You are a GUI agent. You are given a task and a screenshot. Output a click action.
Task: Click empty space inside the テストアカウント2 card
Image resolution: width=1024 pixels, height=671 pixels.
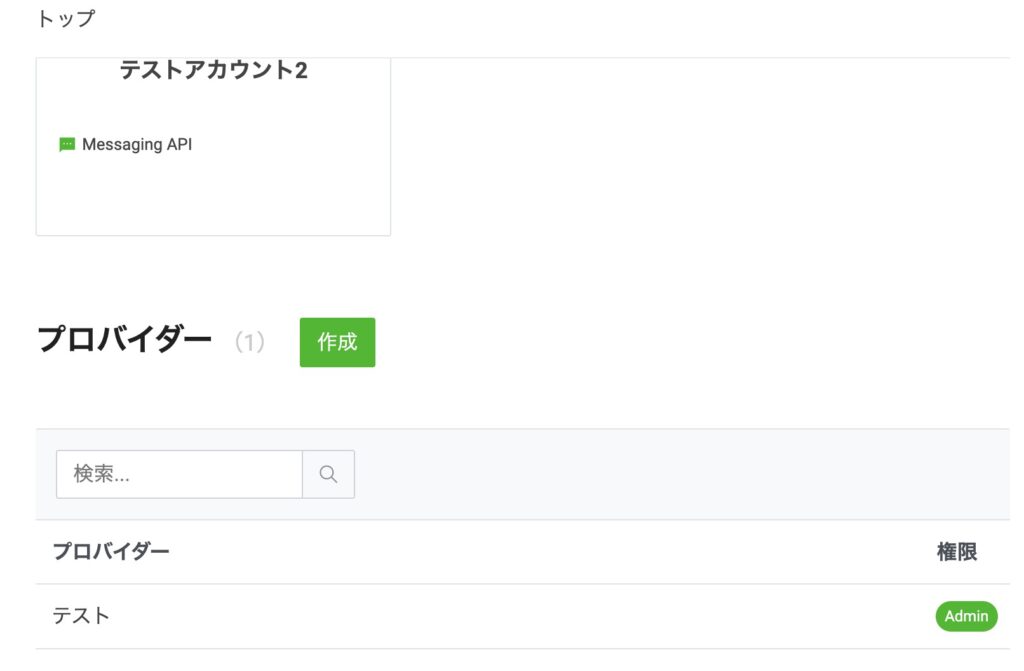(213, 195)
